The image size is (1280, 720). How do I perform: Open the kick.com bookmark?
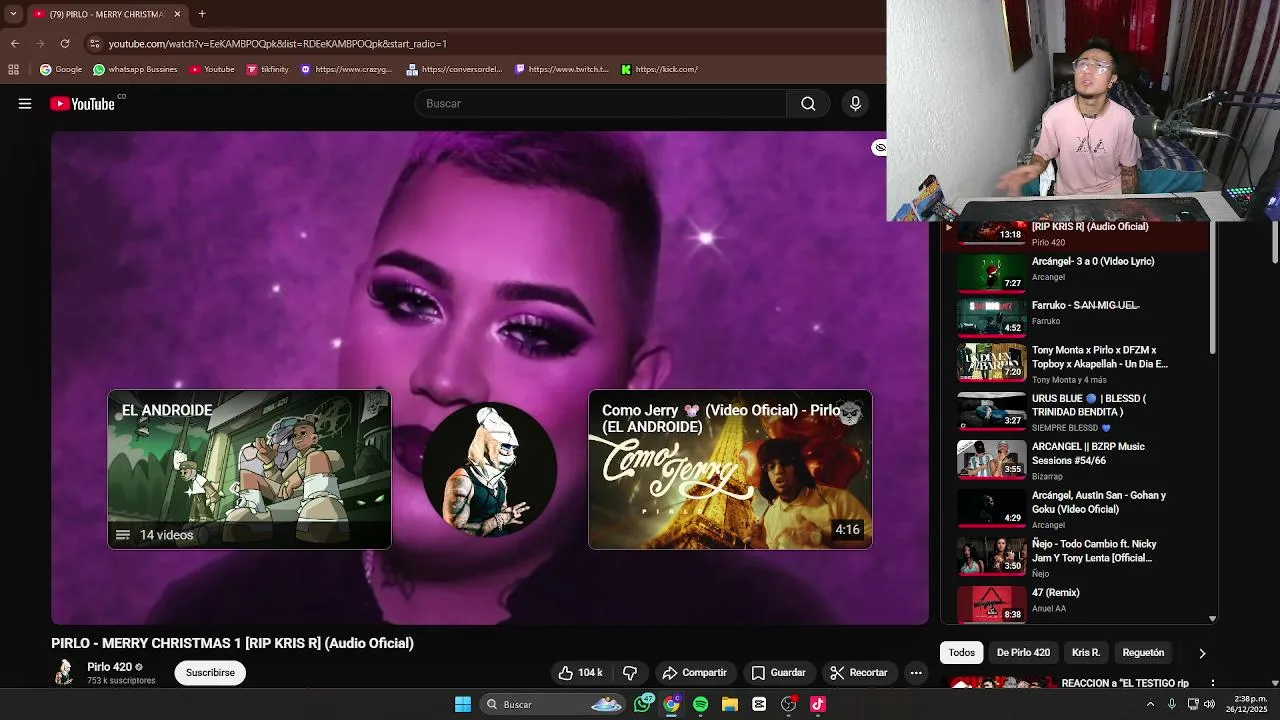[x=660, y=69]
